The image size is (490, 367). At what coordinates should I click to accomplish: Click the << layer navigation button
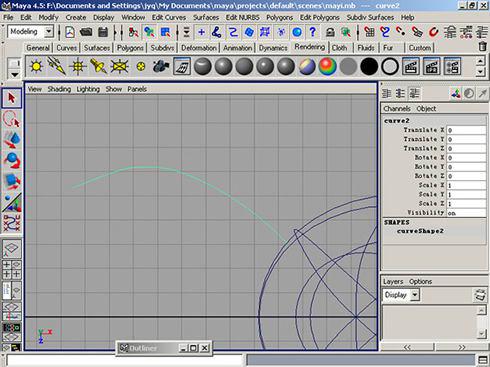point(407,347)
